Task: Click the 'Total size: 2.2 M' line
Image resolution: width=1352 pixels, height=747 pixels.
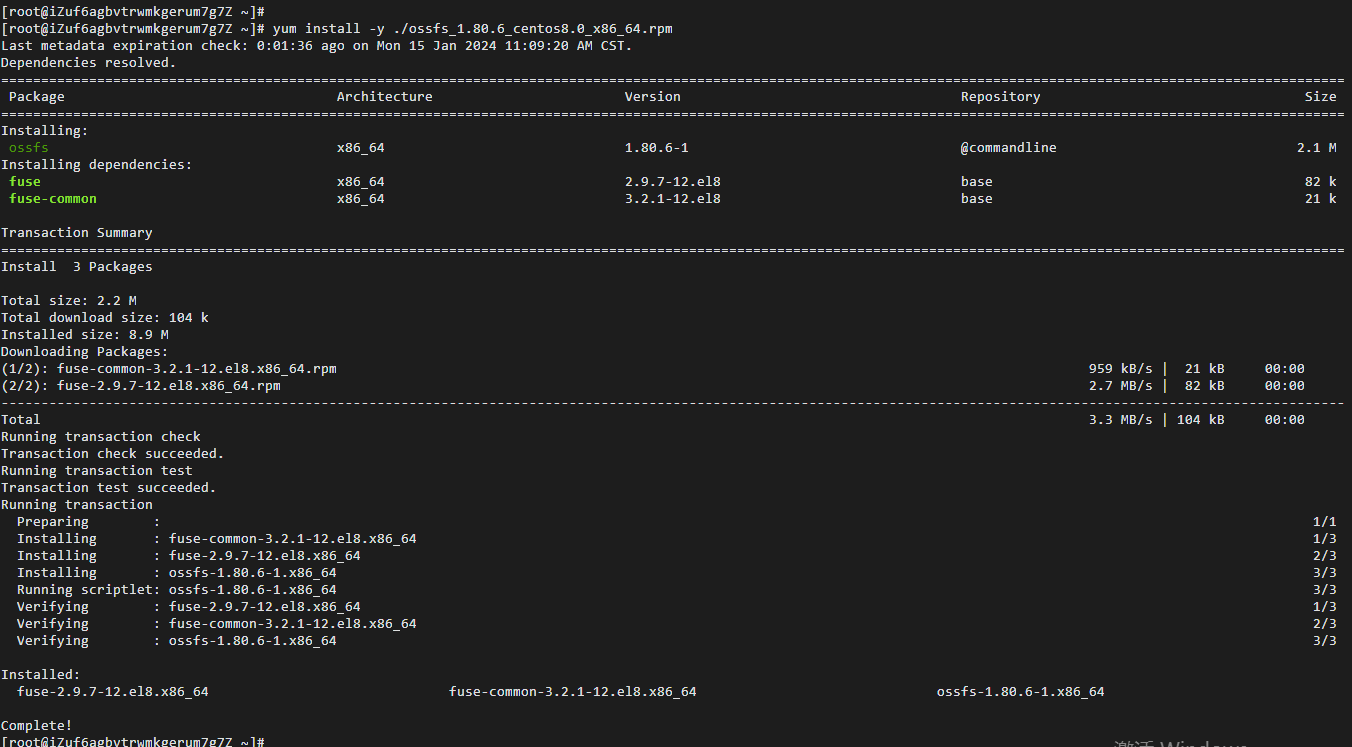Action: [69, 300]
